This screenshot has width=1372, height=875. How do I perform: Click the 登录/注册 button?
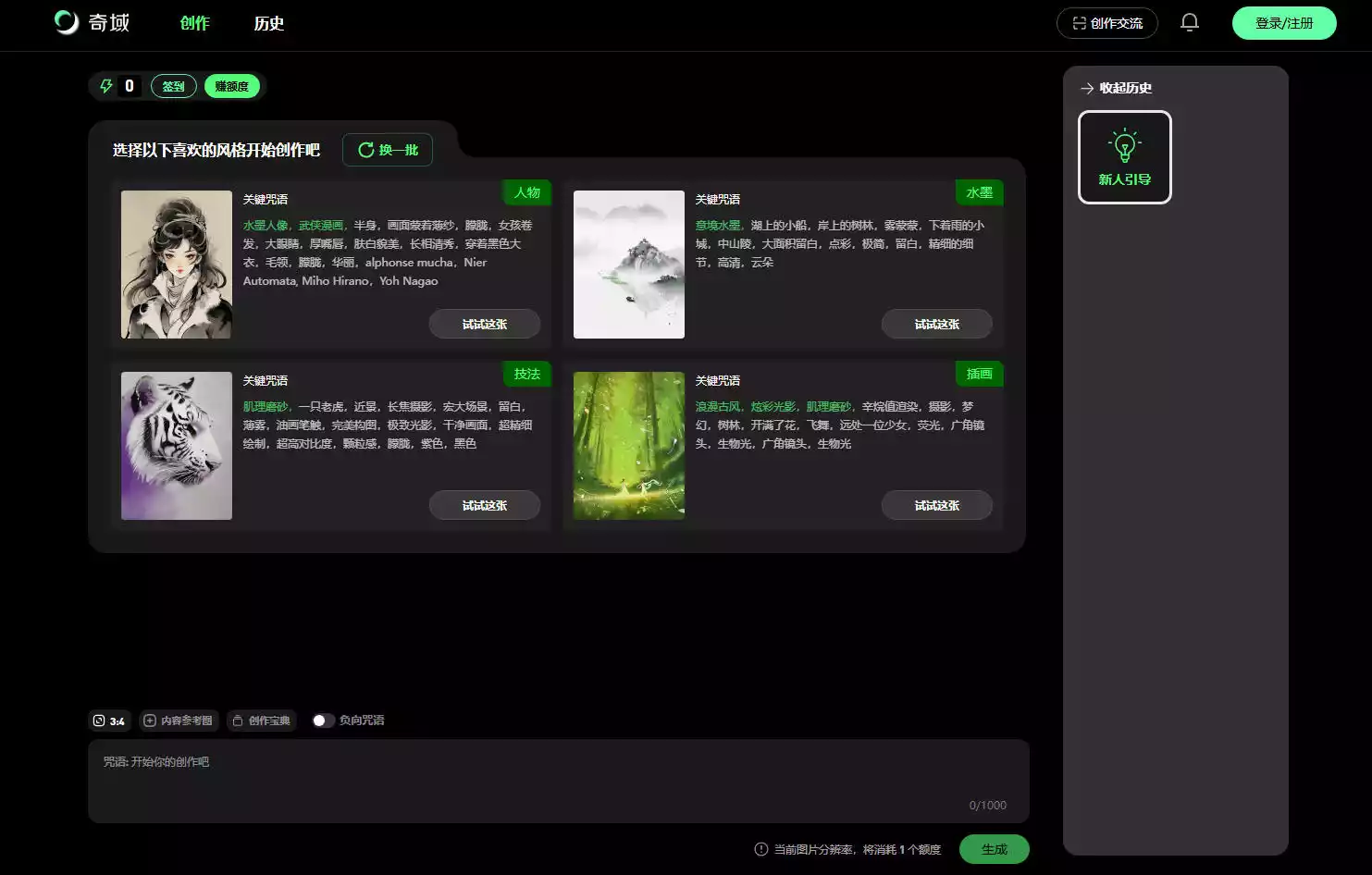[1283, 23]
